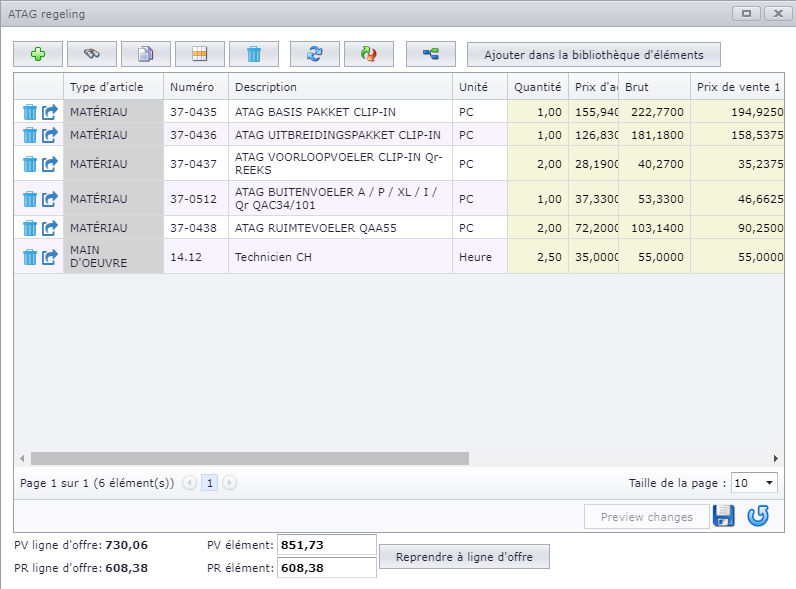
Task: Delete row 37-0435 with trash icon
Action: coord(30,112)
